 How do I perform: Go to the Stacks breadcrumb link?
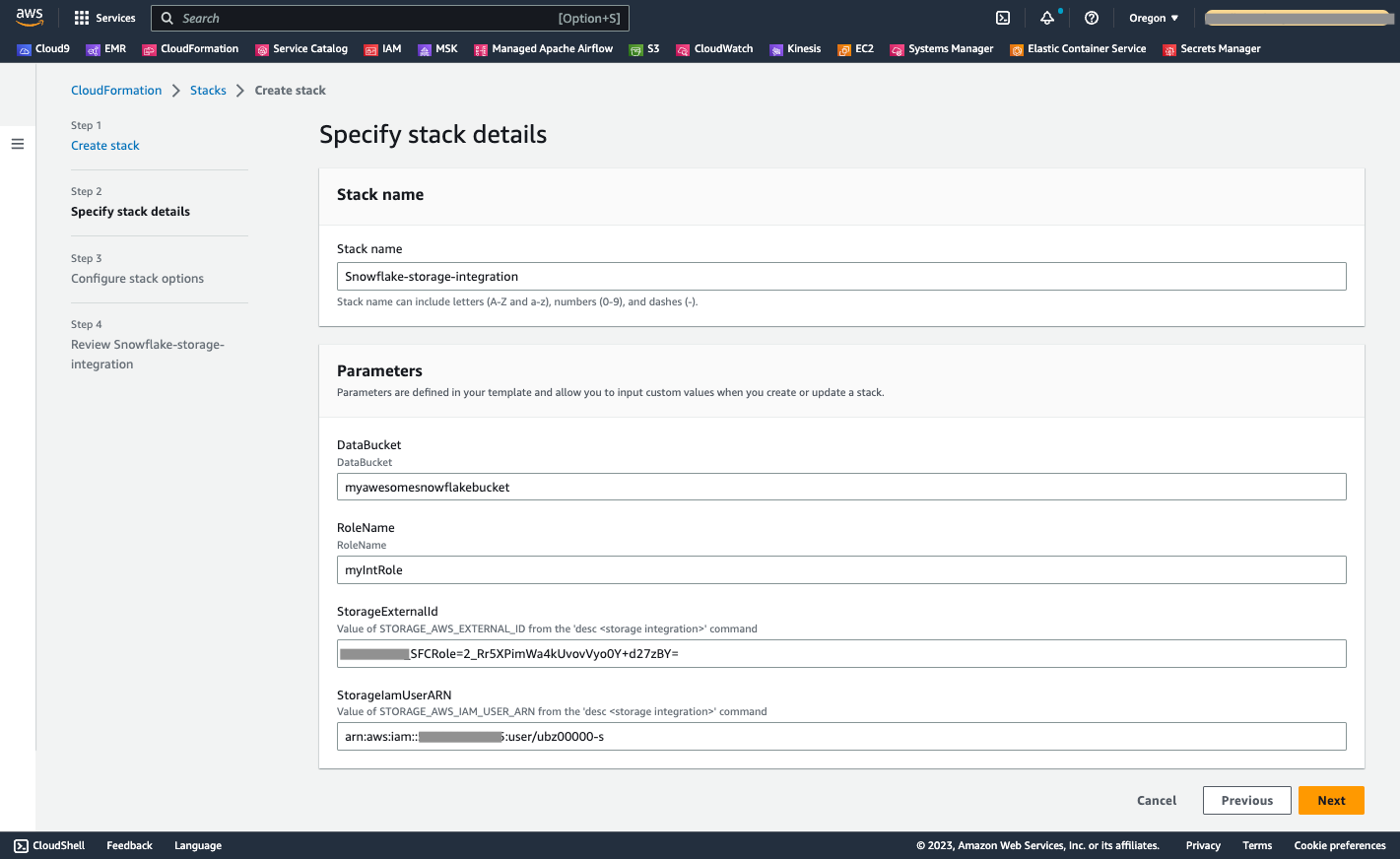[x=208, y=91]
